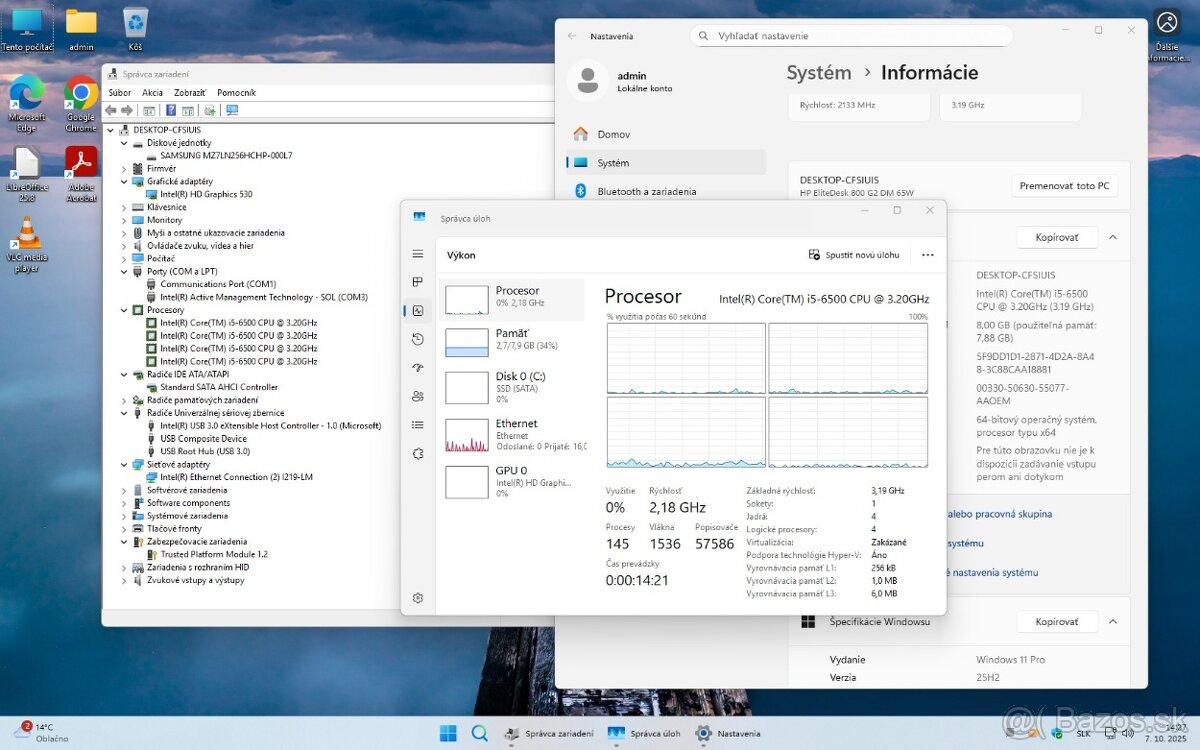Viewport: 1200px width, 750px height.
Task: Open Performance view in Správca úloh sidebar
Action: [x=418, y=310]
